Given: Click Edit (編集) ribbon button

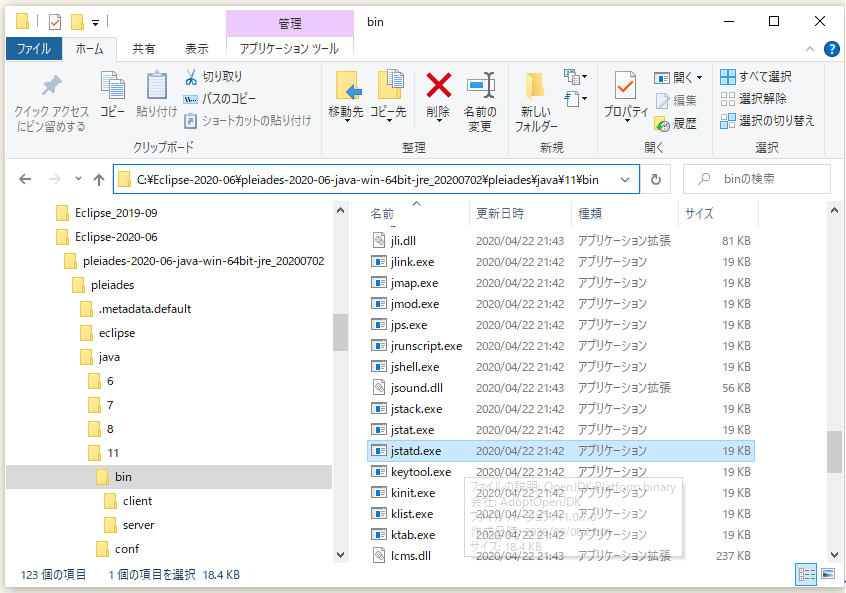Looking at the screenshot, I should [676, 100].
